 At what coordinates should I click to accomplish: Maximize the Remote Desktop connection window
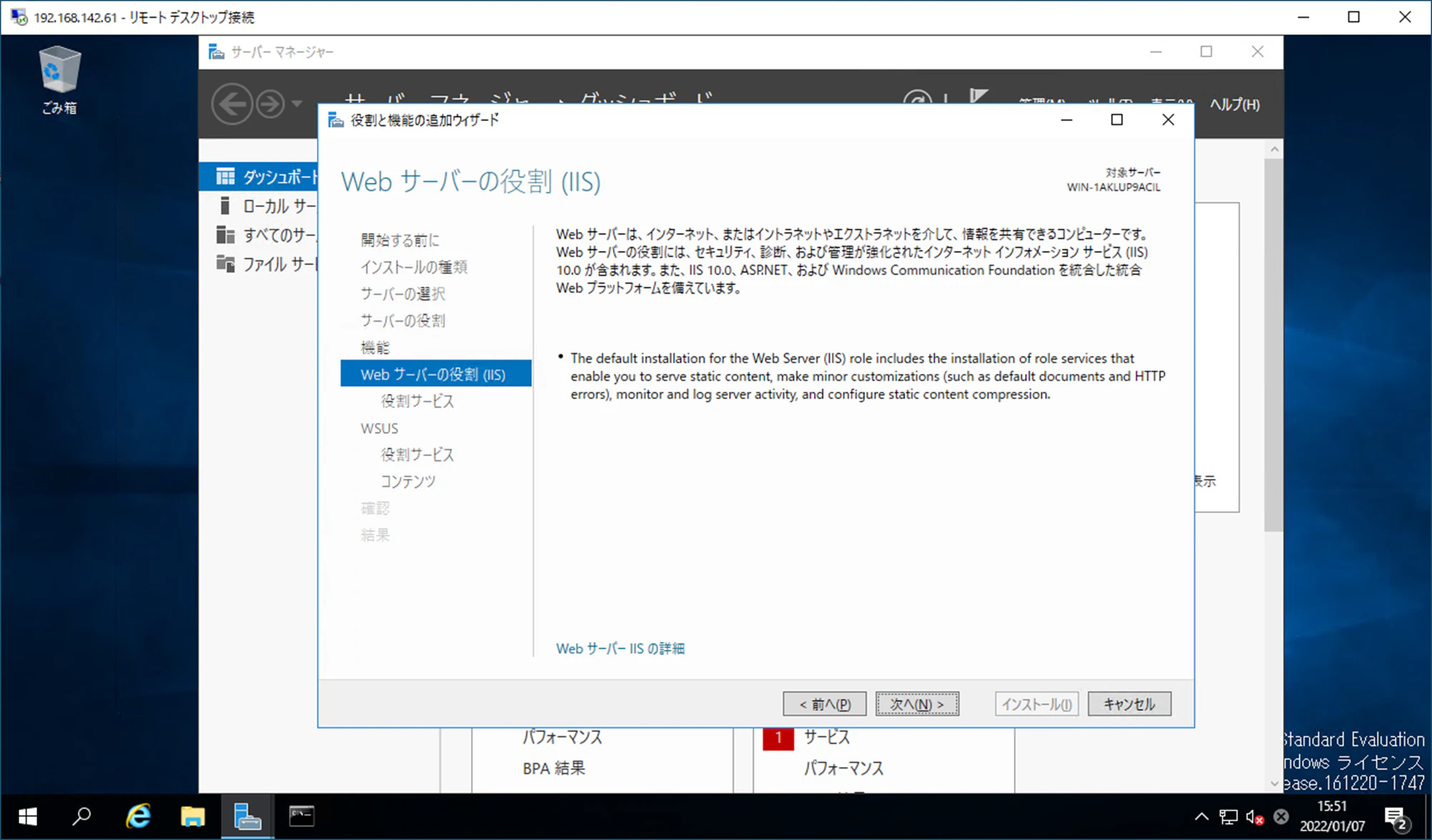[x=1354, y=17]
